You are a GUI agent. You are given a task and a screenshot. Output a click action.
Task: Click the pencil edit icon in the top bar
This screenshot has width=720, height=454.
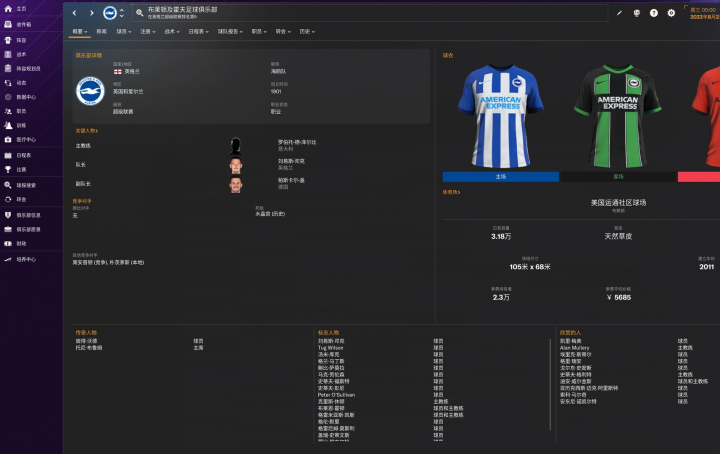tap(619, 13)
